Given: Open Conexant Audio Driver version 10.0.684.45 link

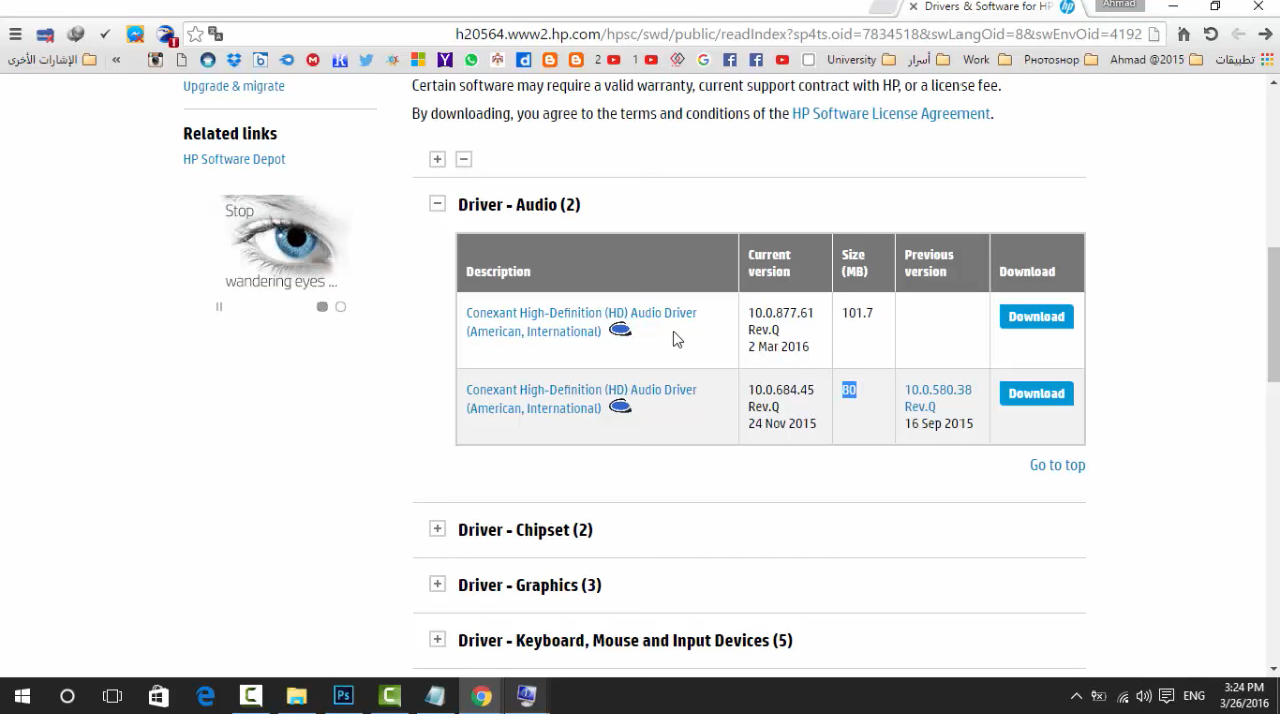Looking at the screenshot, I should click(x=581, y=399).
